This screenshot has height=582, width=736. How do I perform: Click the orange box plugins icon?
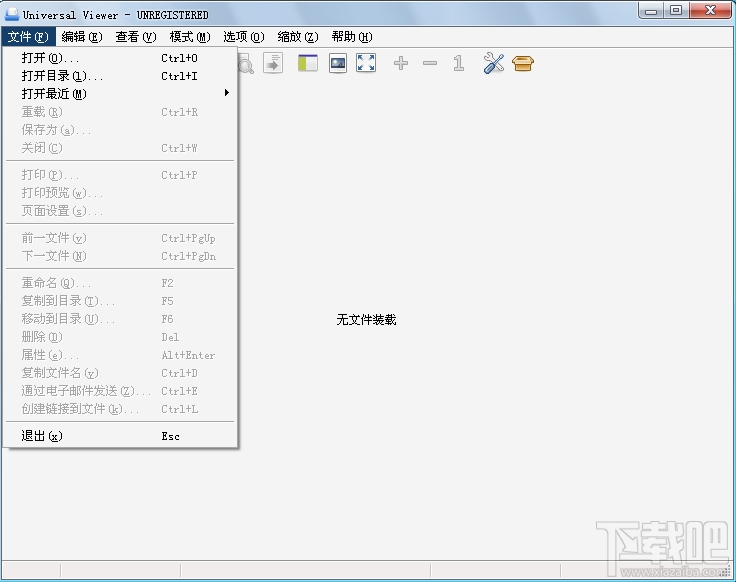(523, 63)
